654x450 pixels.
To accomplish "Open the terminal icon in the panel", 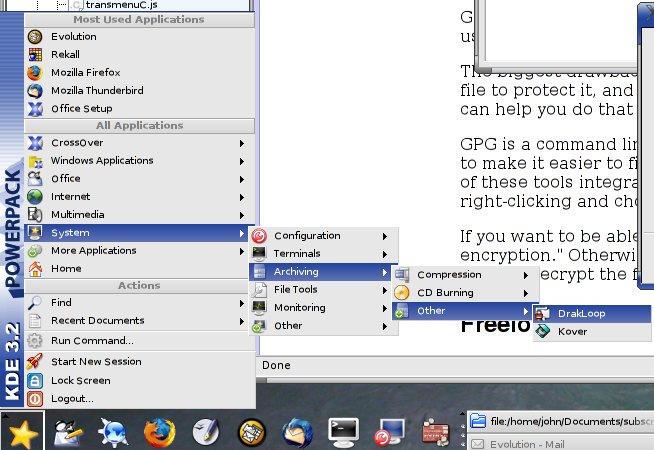I will coord(343,432).
